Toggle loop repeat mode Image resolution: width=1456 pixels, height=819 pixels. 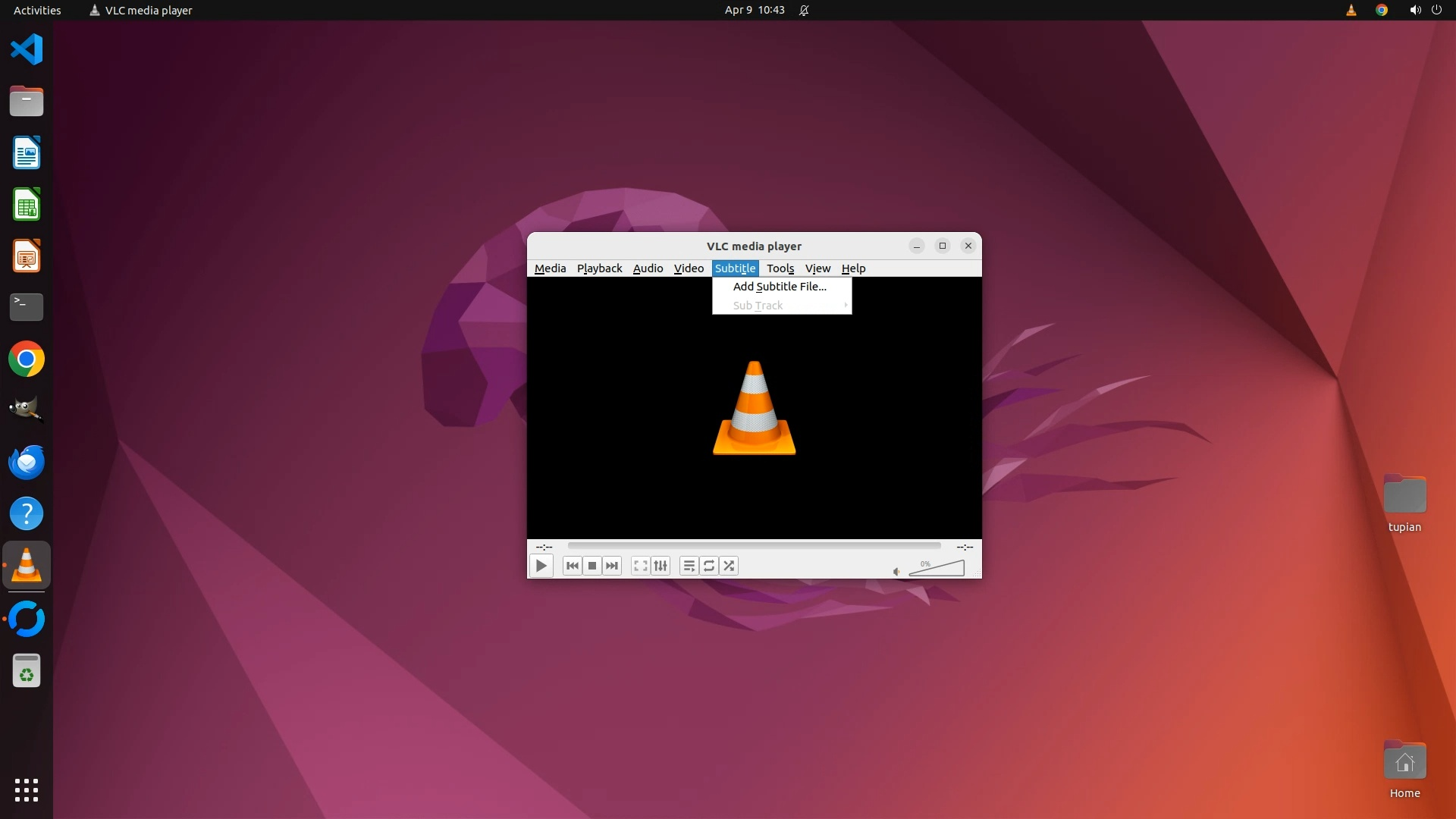tap(709, 566)
